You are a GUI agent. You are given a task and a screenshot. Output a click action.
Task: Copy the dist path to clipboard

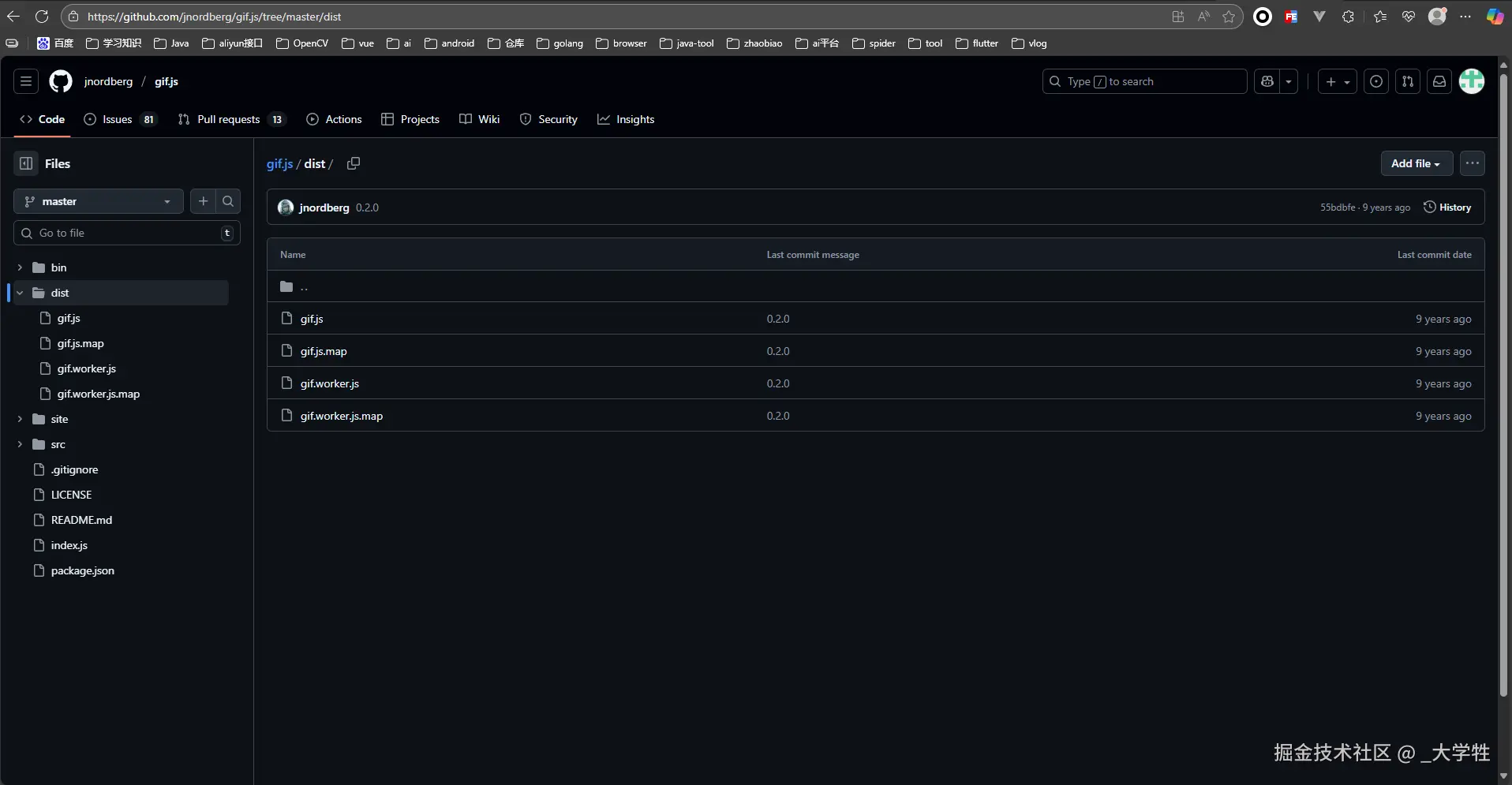354,163
